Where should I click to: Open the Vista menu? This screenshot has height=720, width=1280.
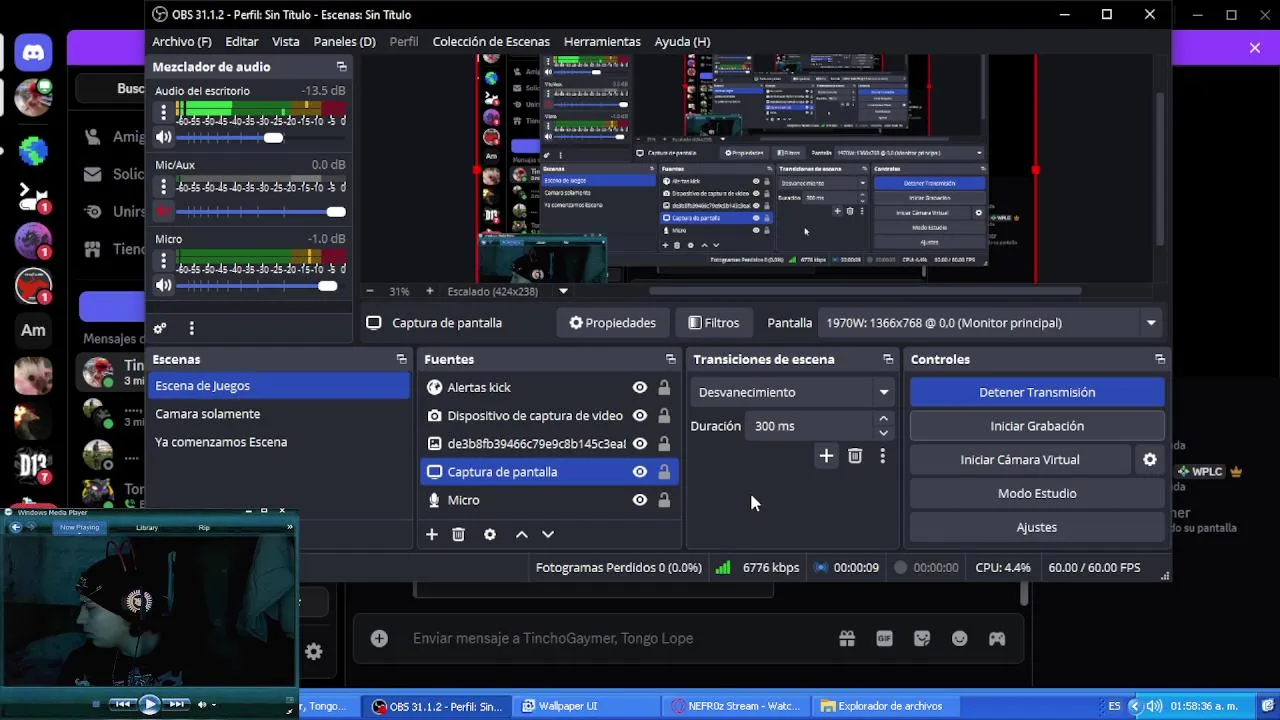pos(286,42)
